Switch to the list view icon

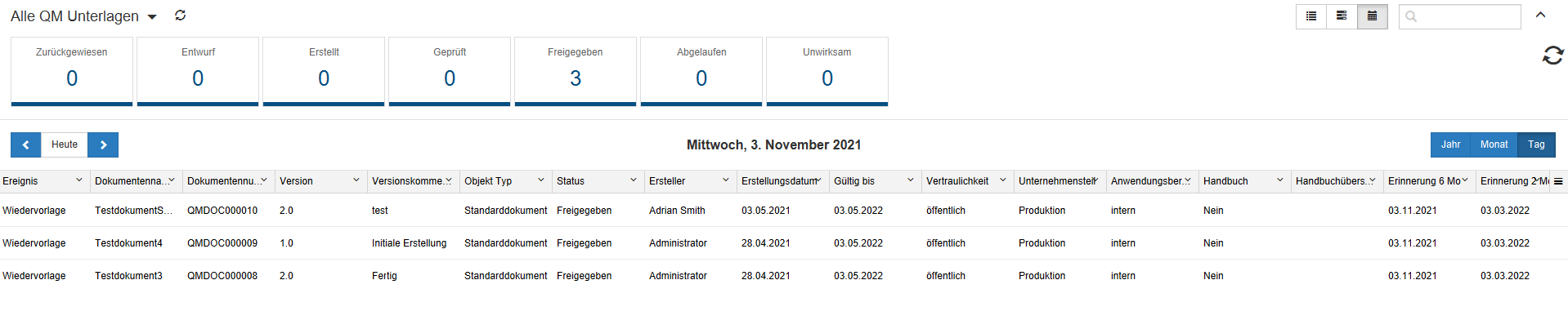[1311, 16]
